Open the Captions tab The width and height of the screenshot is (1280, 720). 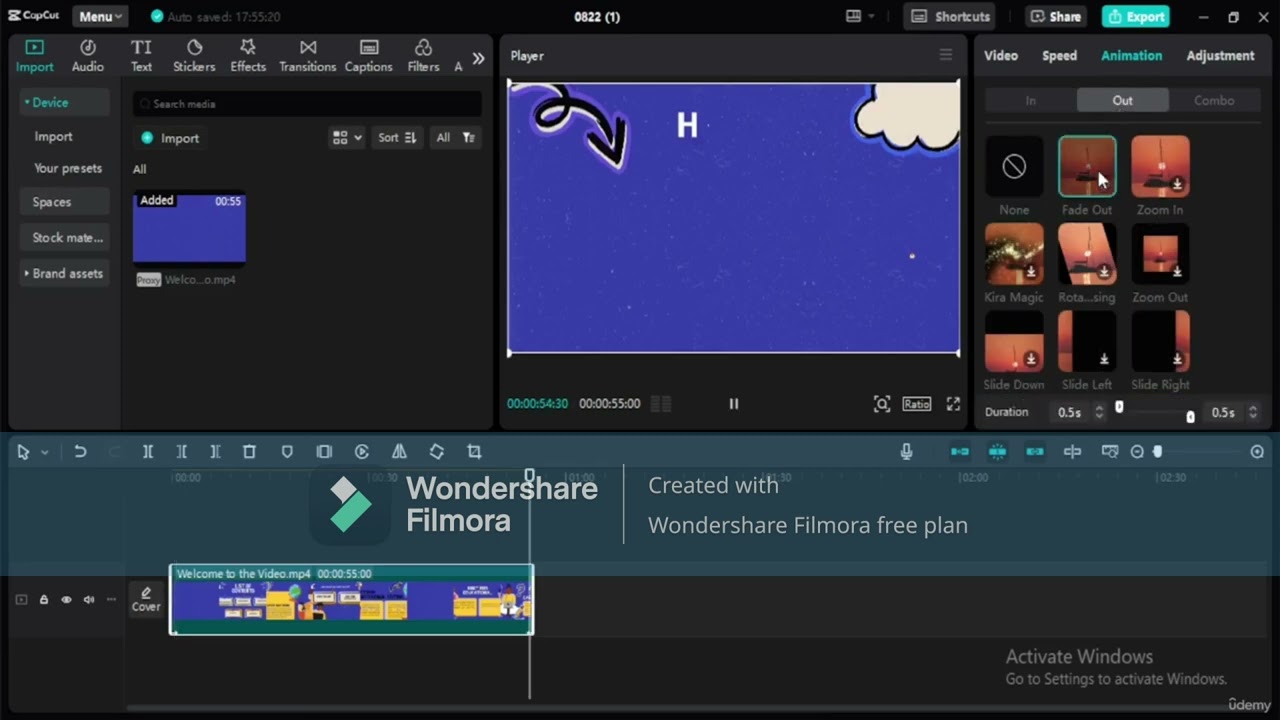tap(369, 56)
